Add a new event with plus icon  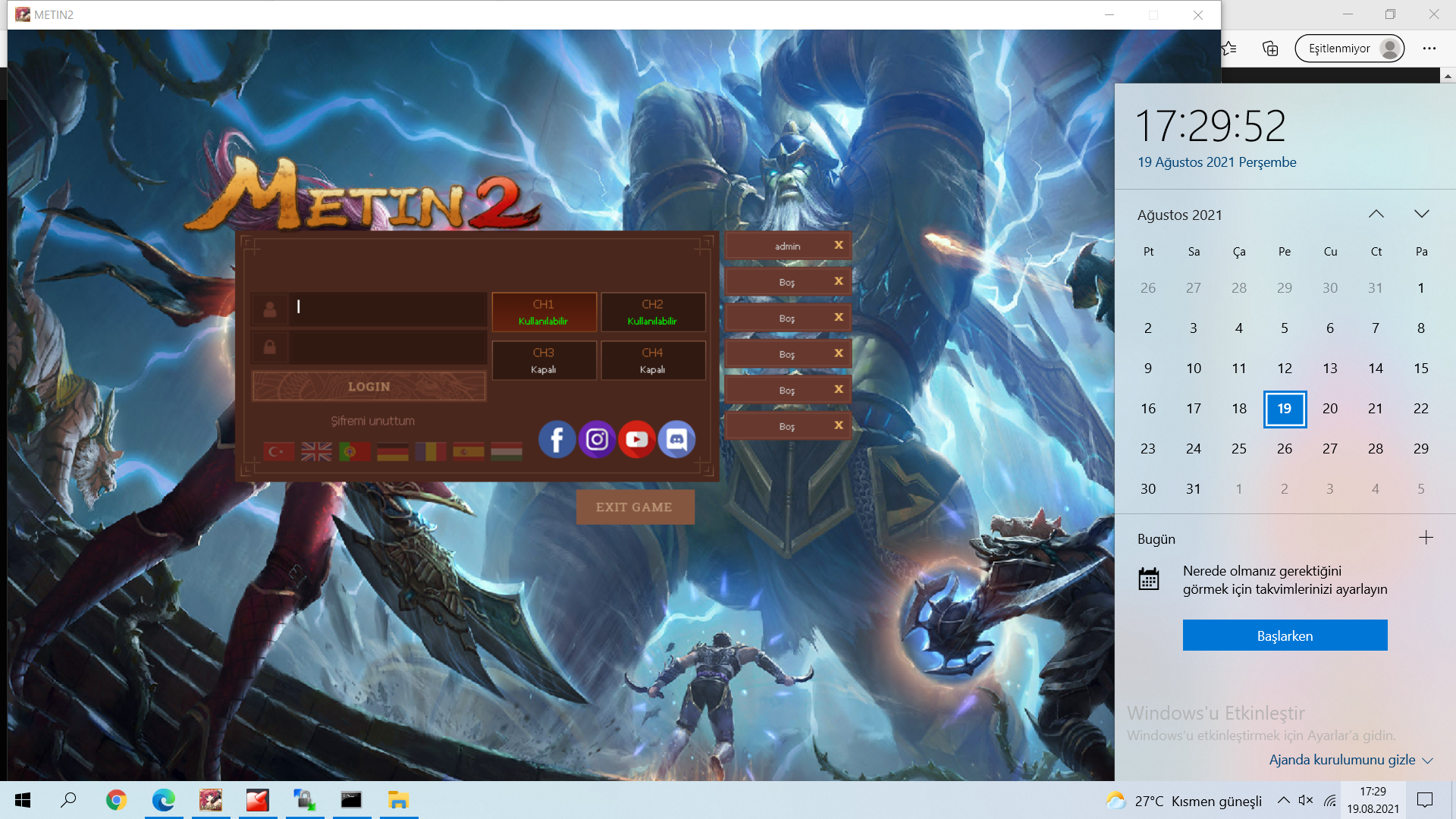point(1426,538)
